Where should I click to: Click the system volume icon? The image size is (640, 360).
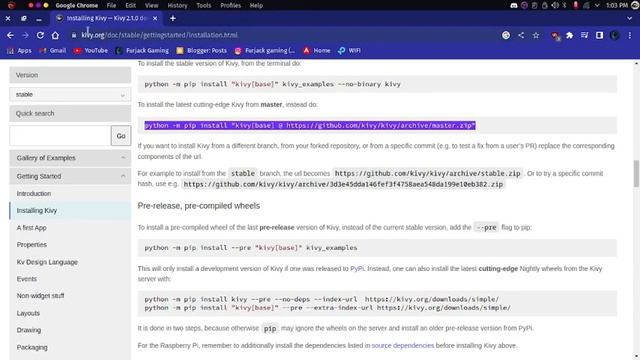tap(555, 5)
